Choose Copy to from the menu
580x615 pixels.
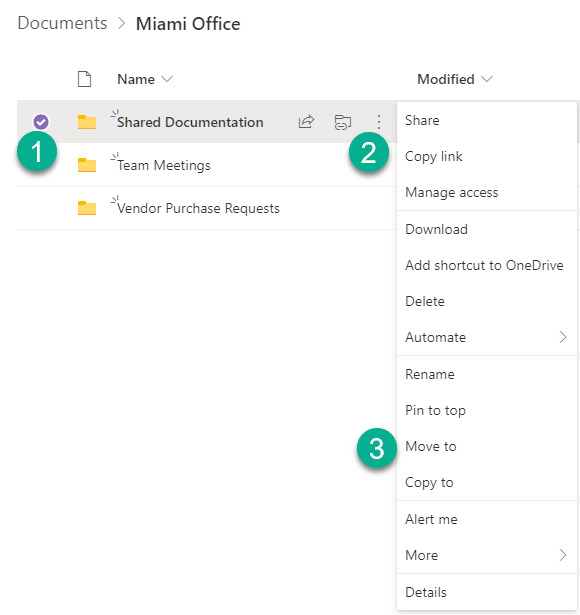point(487,483)
